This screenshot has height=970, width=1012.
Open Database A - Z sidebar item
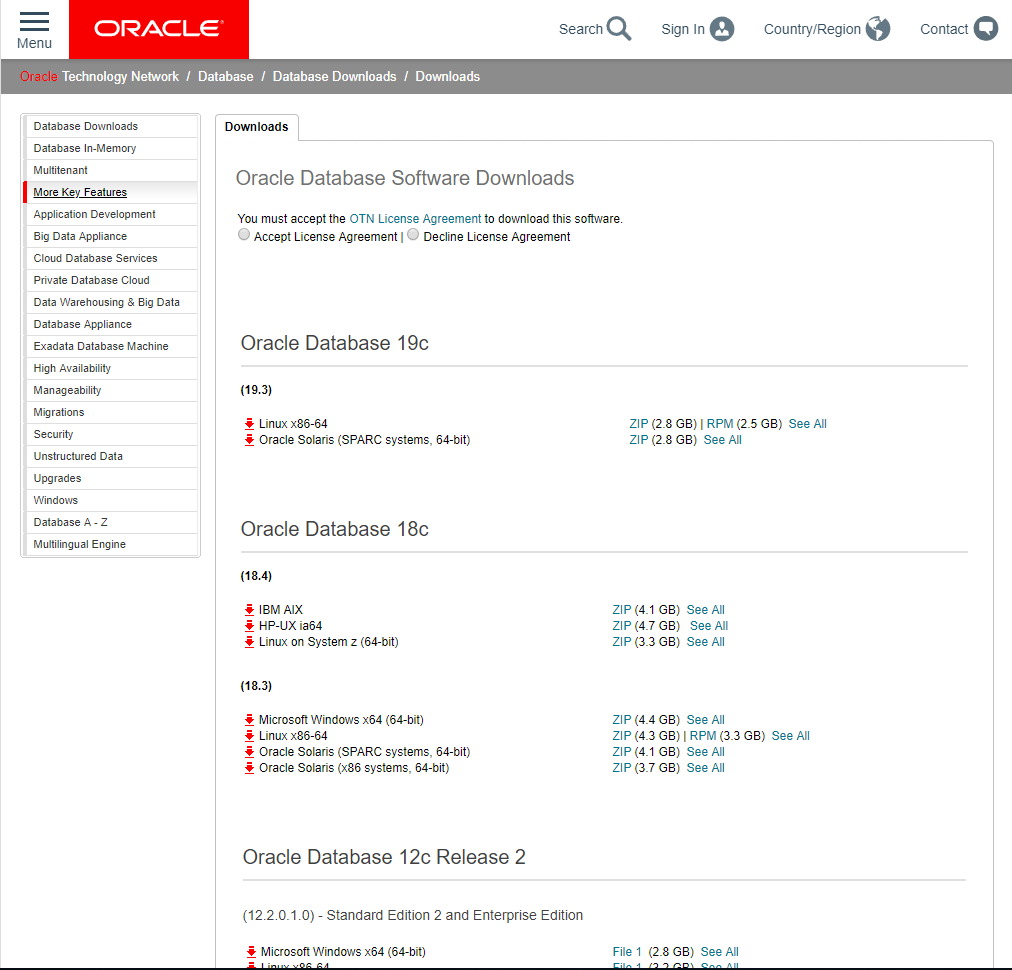coord(111,522)
